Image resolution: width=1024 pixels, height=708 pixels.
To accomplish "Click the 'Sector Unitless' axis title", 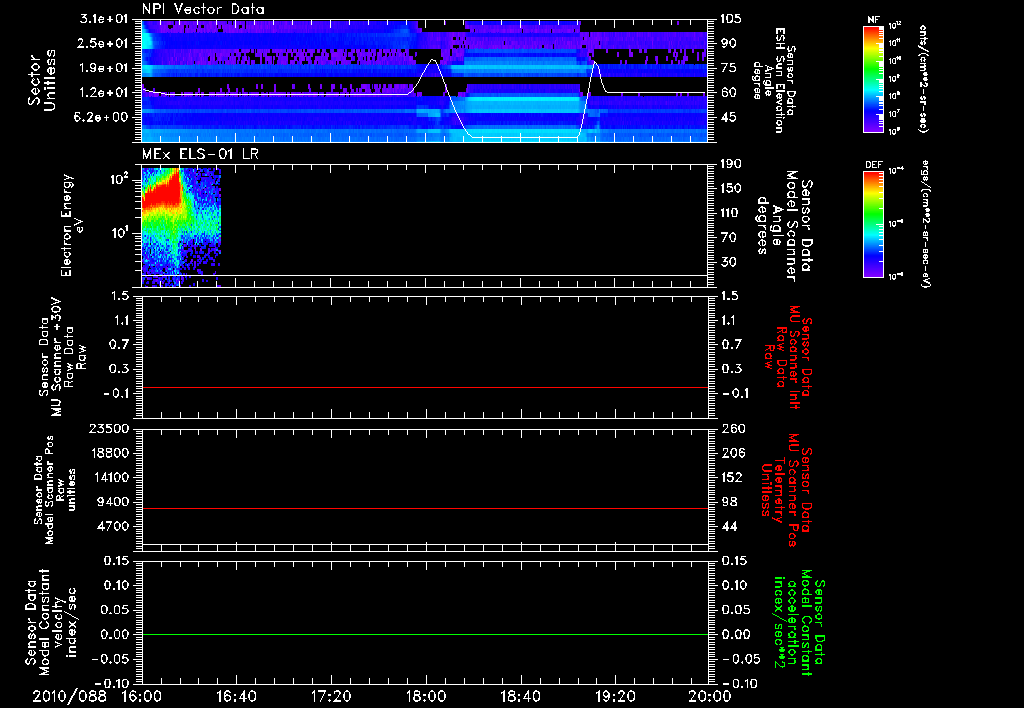I will pyautogui.click(x=42, y=80).
